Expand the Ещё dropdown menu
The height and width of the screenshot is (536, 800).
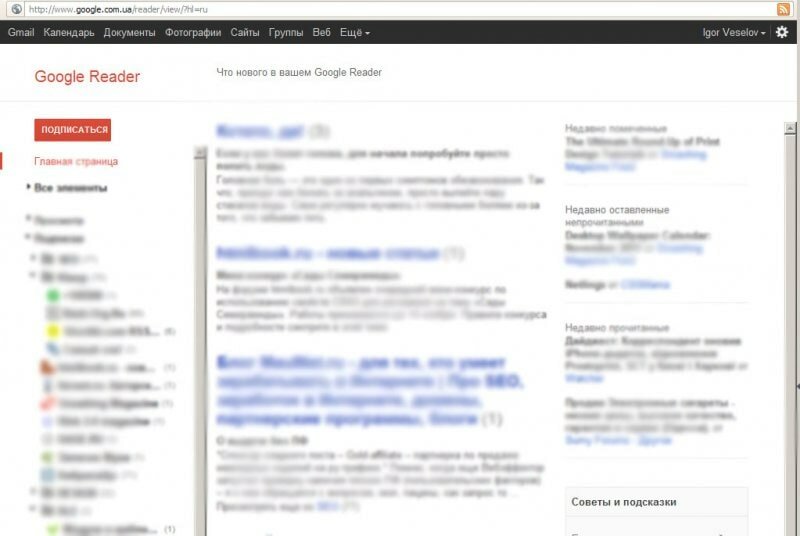tap(355, 33)
